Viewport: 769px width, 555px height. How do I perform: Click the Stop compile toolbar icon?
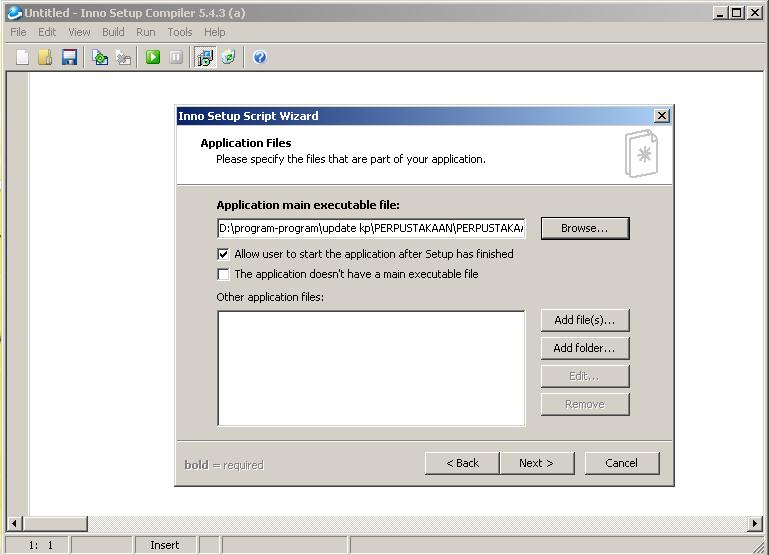[x=124, y=57]
